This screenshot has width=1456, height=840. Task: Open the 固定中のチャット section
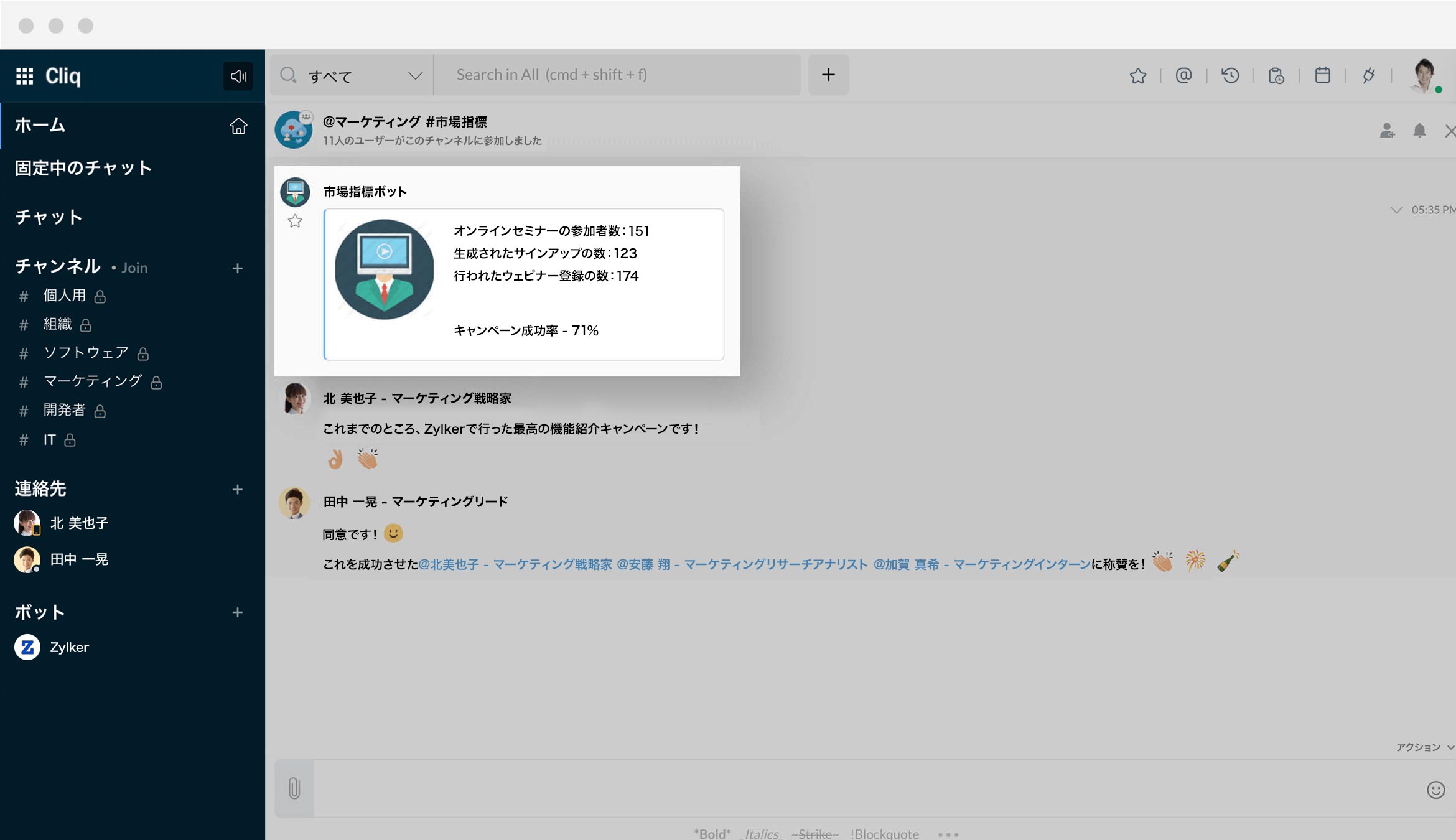click(x=83, y=168)
